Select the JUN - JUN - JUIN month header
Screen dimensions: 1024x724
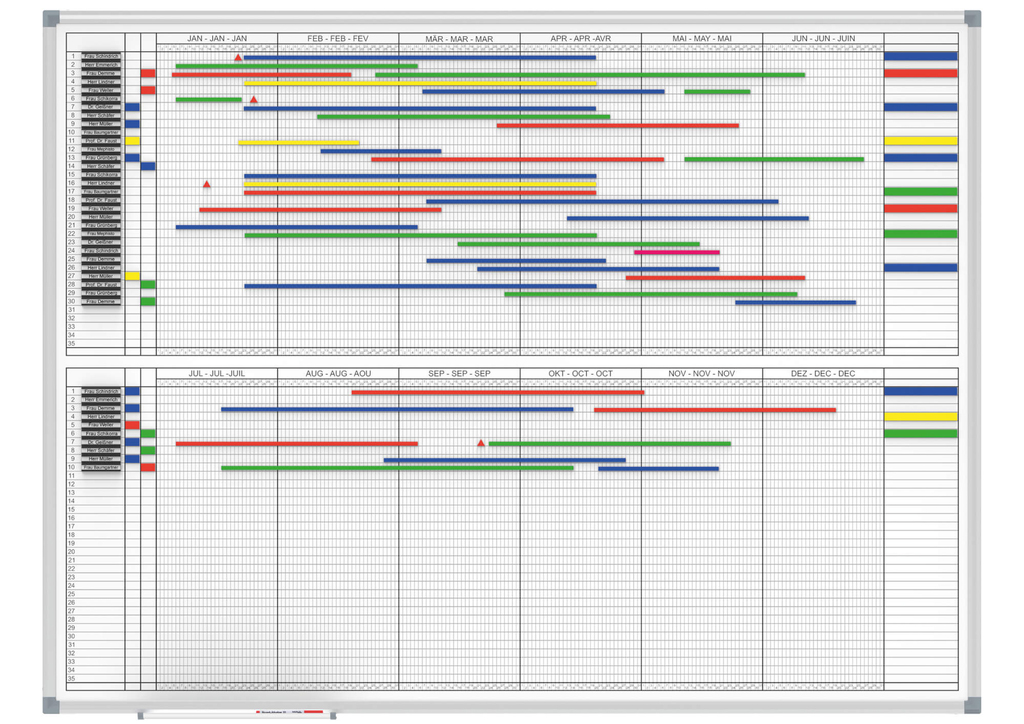tap(823, 39)
